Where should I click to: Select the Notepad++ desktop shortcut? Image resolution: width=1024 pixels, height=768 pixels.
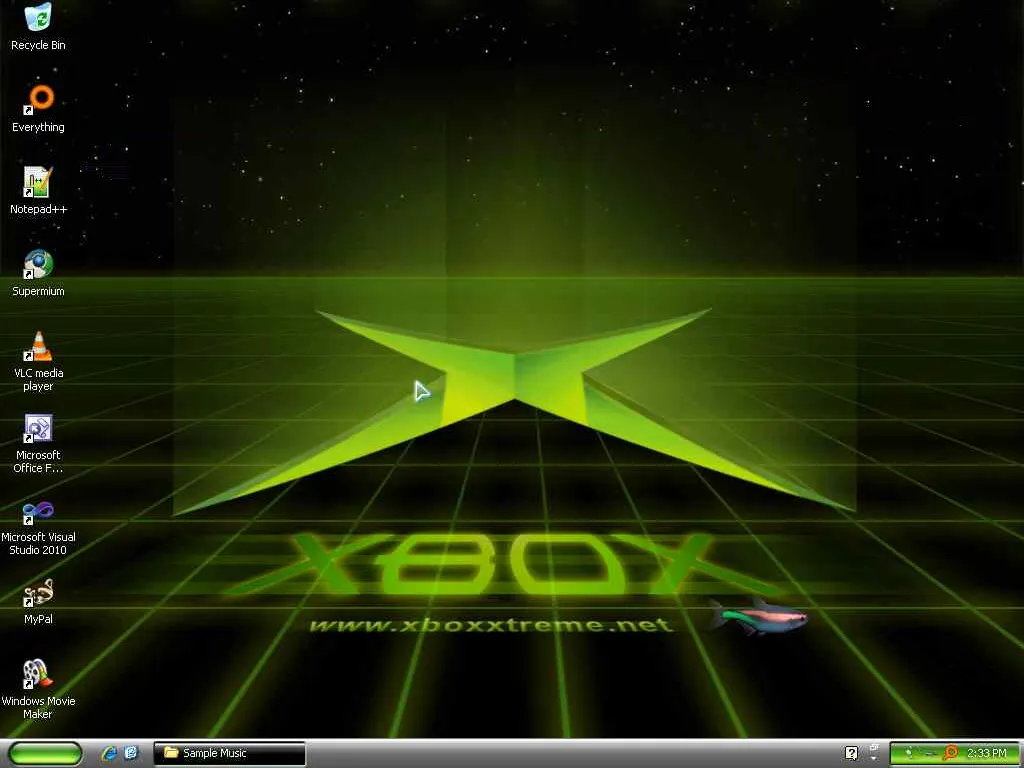(x=38, y=191)
